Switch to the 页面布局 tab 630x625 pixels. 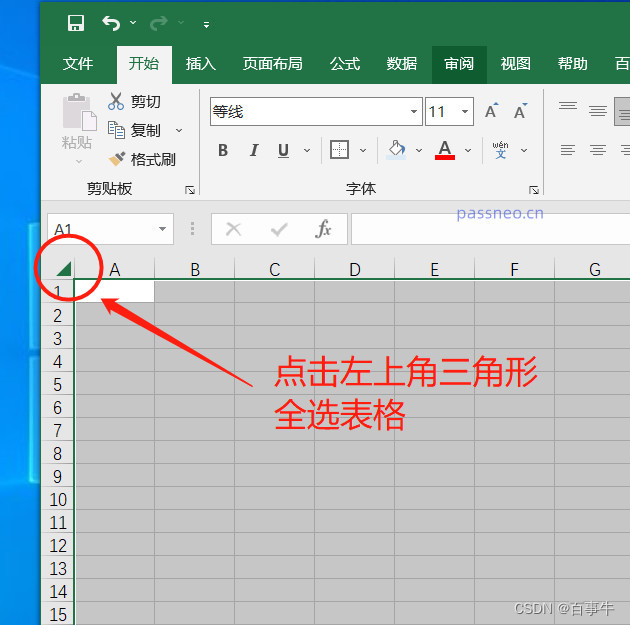coord(272,64)
